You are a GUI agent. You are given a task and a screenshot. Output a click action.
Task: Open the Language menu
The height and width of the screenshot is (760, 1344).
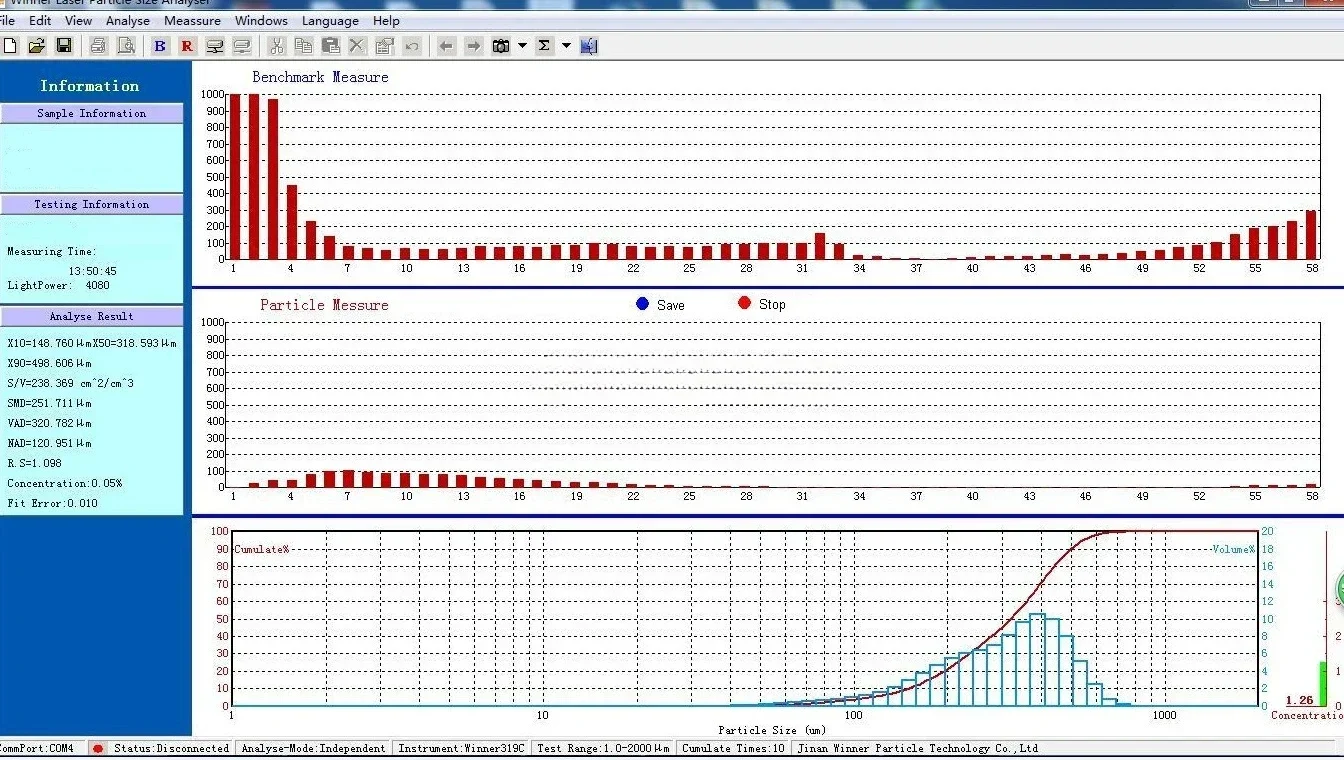point(330,20)
